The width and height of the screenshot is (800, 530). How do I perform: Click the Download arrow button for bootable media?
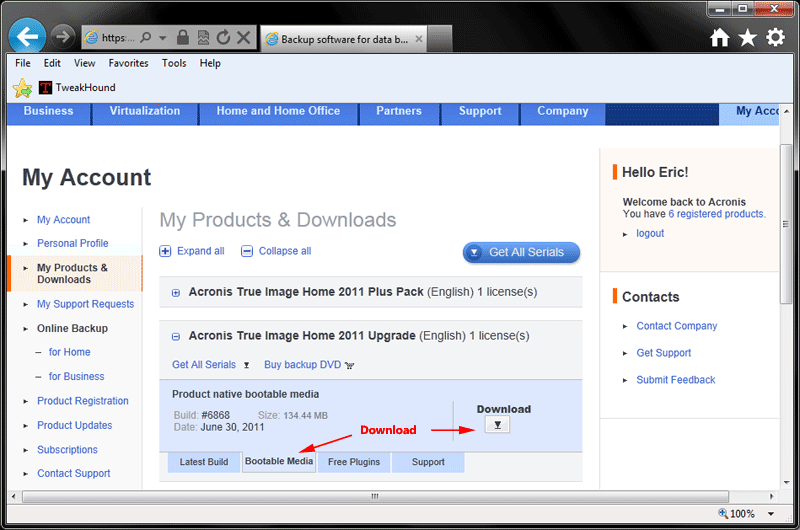point(497,424)
